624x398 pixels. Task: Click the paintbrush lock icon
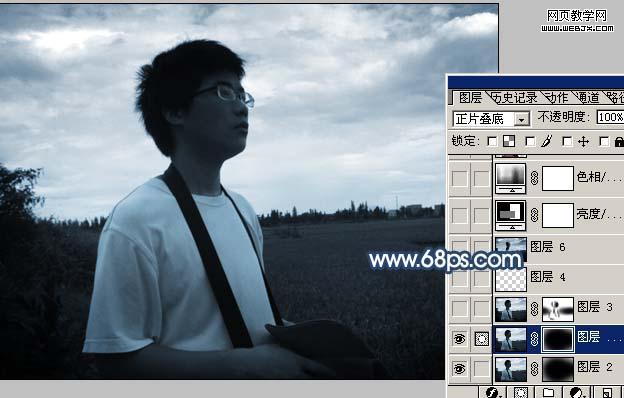546,140
